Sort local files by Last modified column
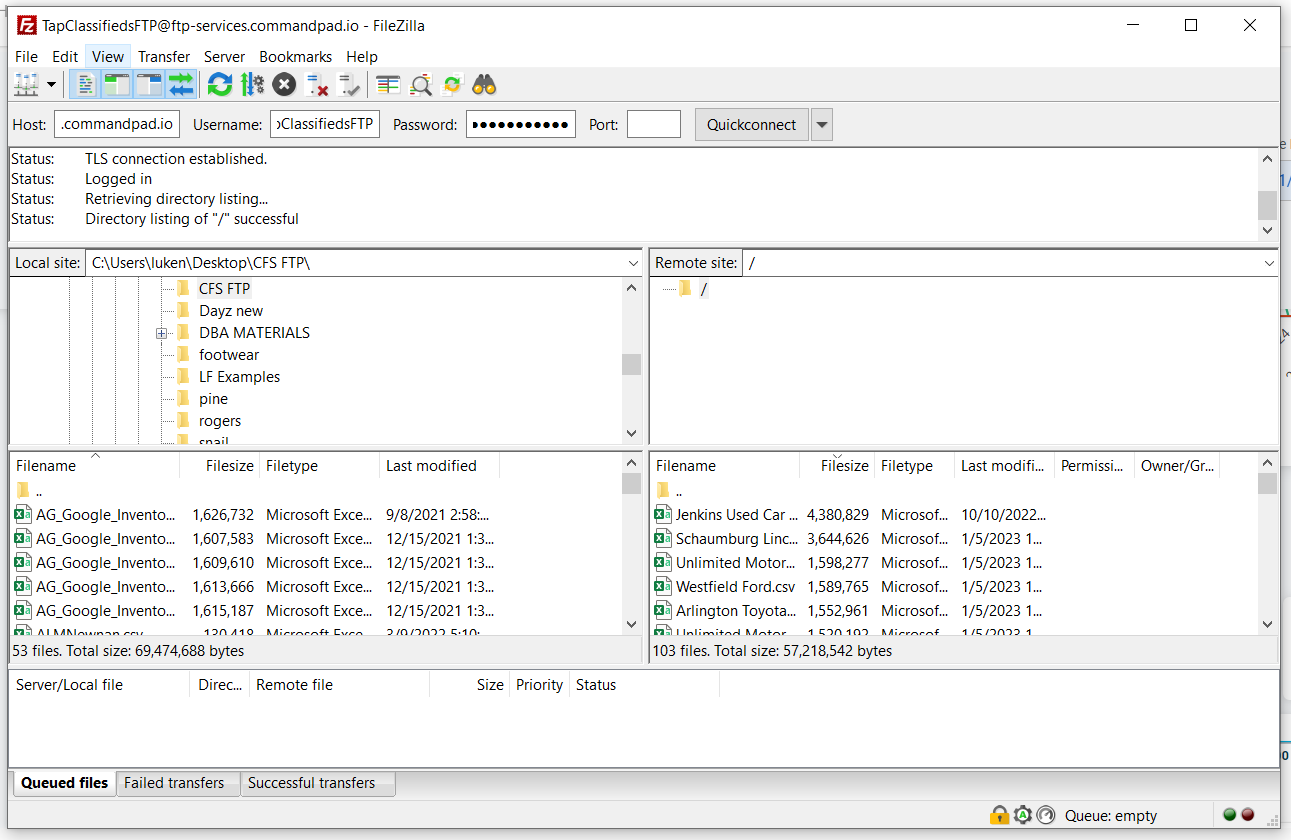Screen dimensions: 1291x840 click(439, 466)
